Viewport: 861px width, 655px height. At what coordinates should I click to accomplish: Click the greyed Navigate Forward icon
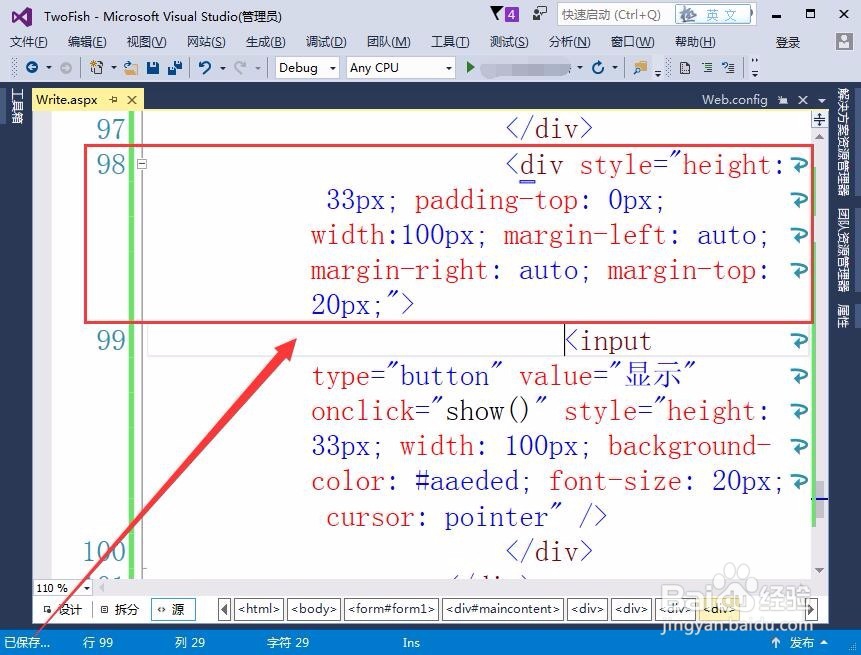[65, 68]
